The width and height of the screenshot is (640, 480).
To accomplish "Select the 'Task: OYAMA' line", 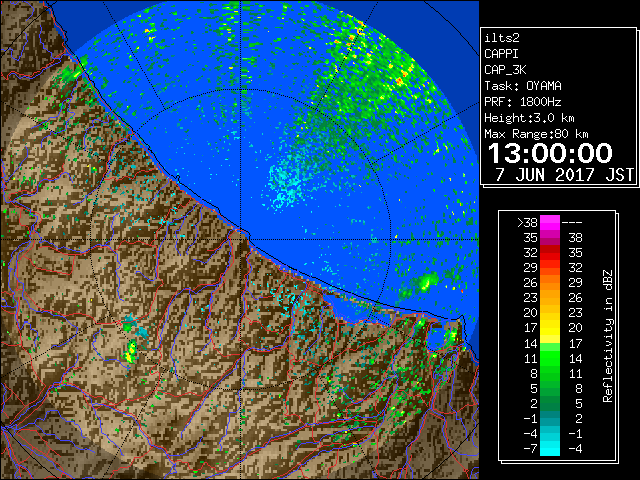I will point(523,86).
